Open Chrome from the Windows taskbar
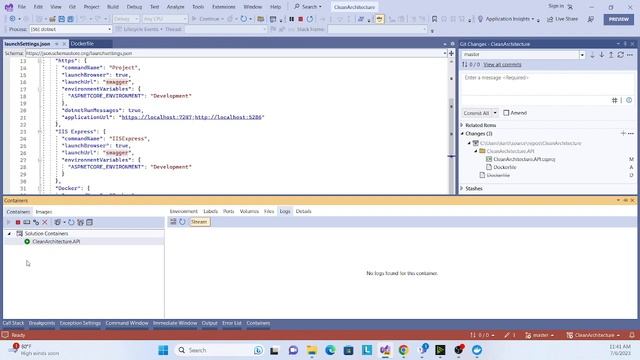The image size is (640, 360). pos(403,350)
